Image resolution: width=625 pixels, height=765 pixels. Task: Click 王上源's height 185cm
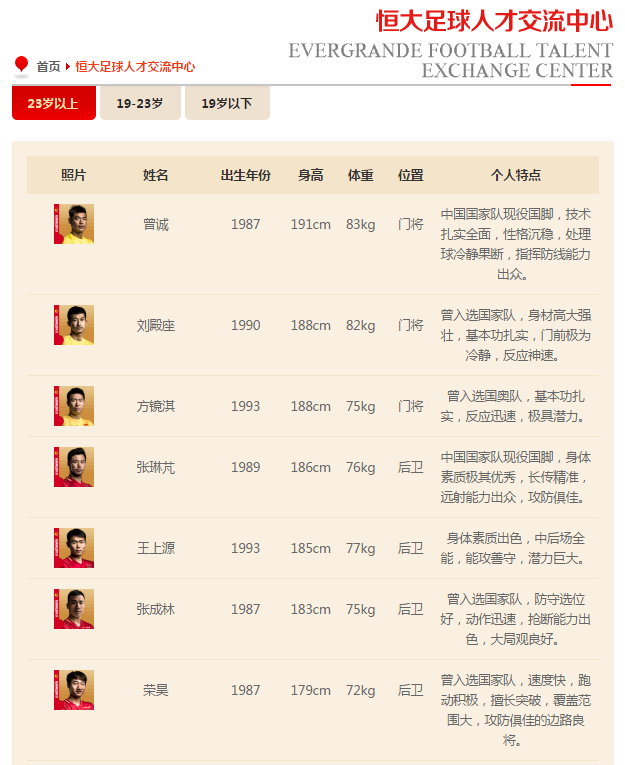(x=311, y=548)
